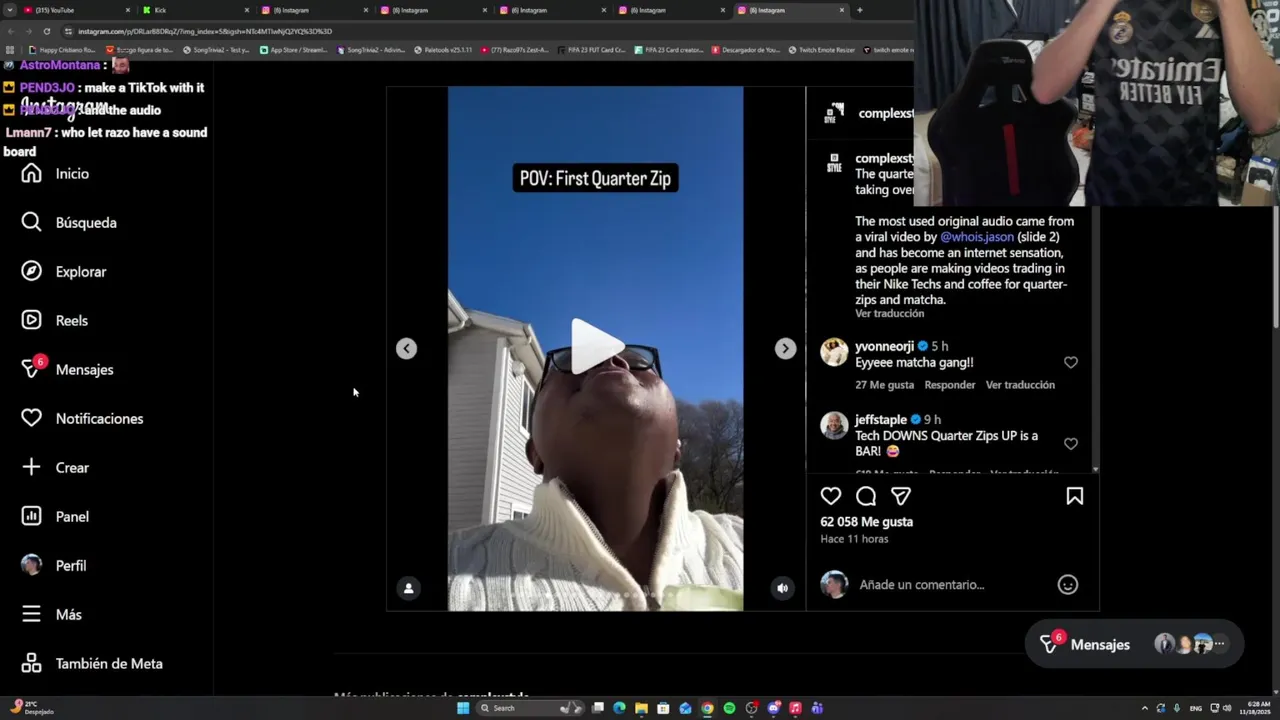The image size is (1280, 720).
Task: Share the post via paper-plane icon
Action: pyautogui.click(x=901, y=496)
